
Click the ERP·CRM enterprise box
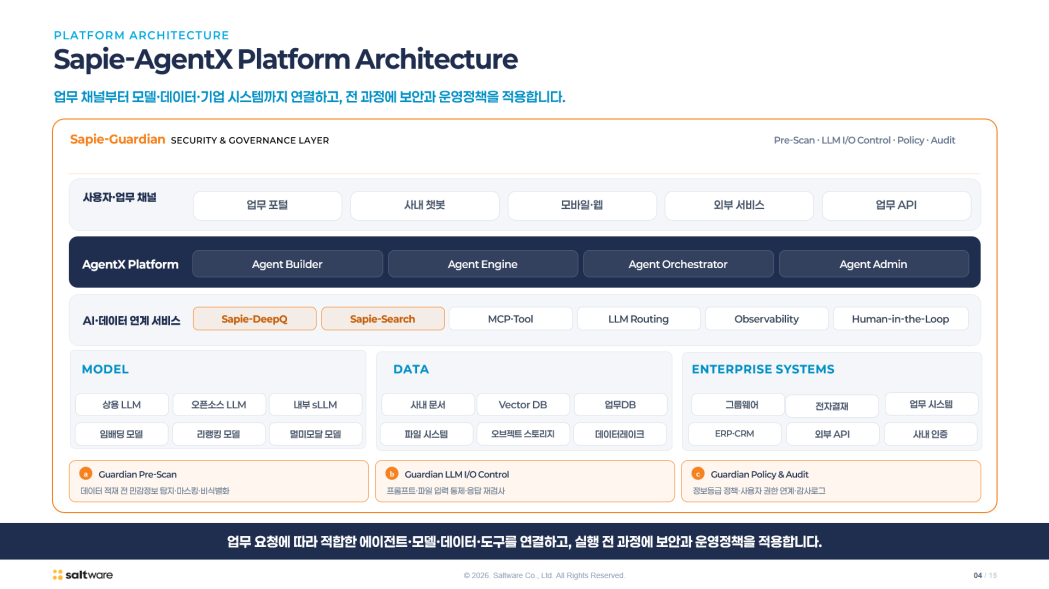(735, 434)
